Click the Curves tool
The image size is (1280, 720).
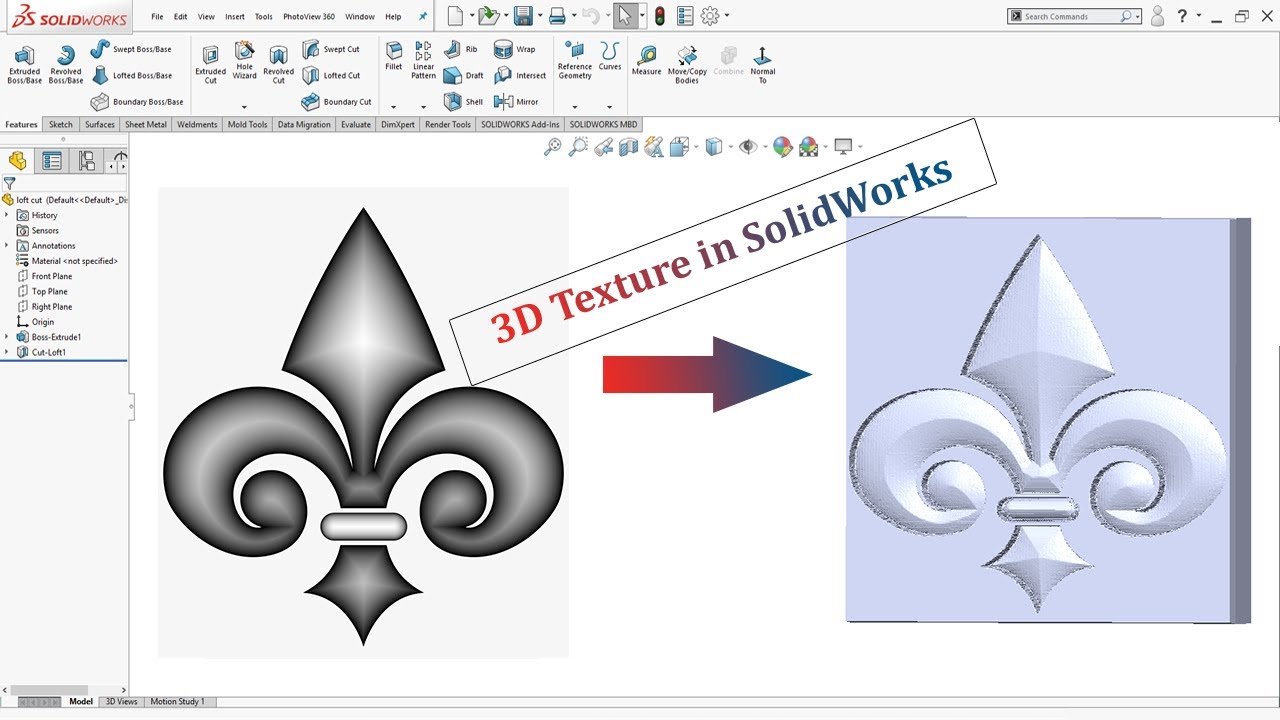(x=610, y=57)
